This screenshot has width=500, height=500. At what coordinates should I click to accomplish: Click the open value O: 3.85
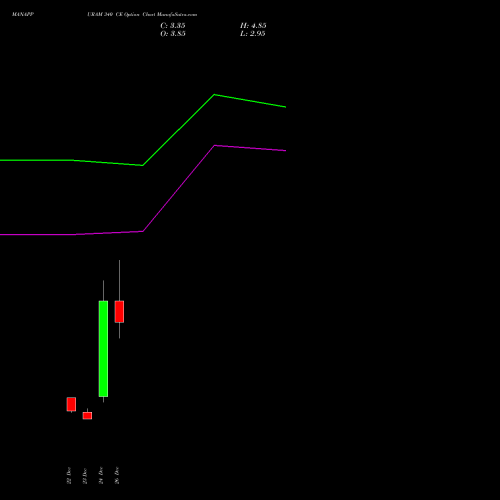click(x=173, y=34)
